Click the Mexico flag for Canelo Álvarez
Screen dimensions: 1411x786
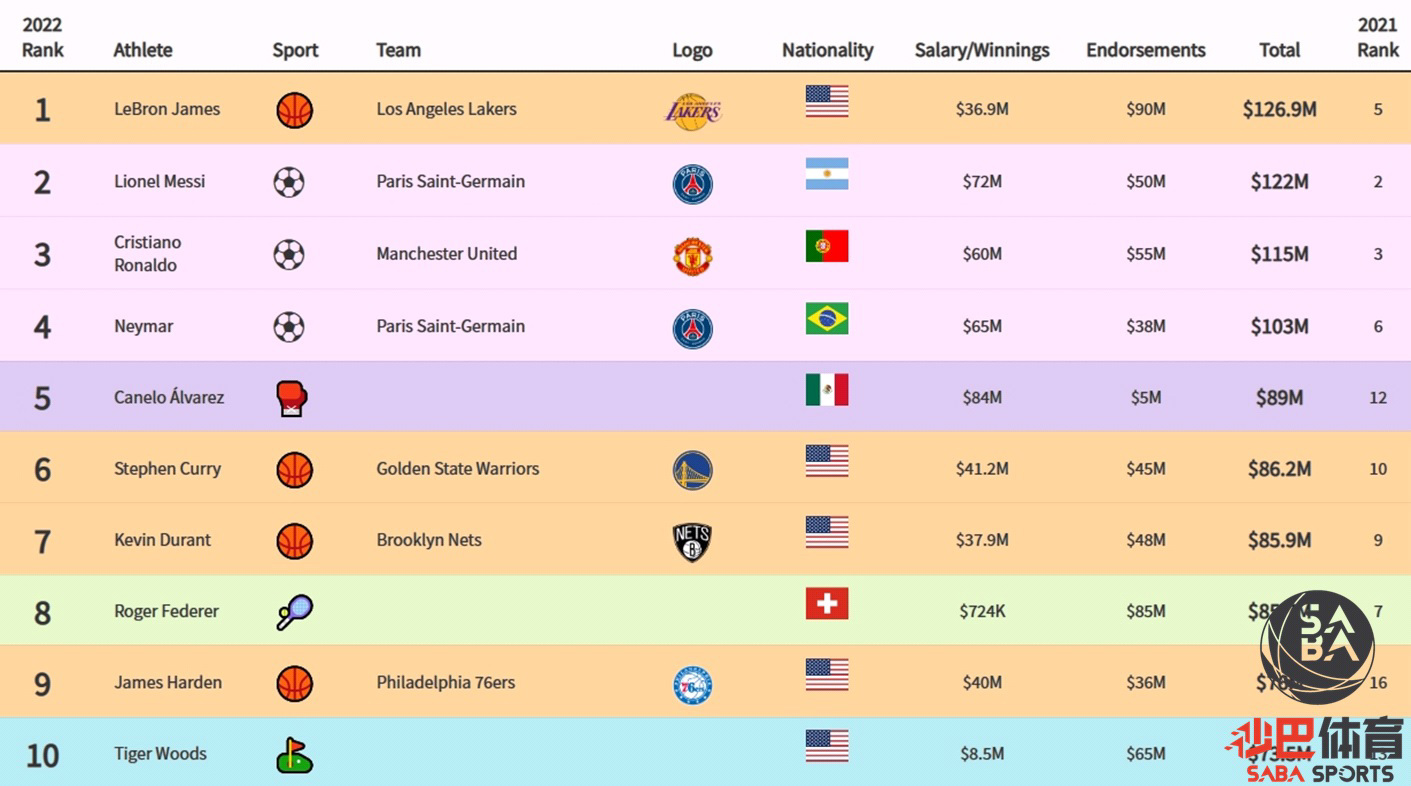(827, 389)
